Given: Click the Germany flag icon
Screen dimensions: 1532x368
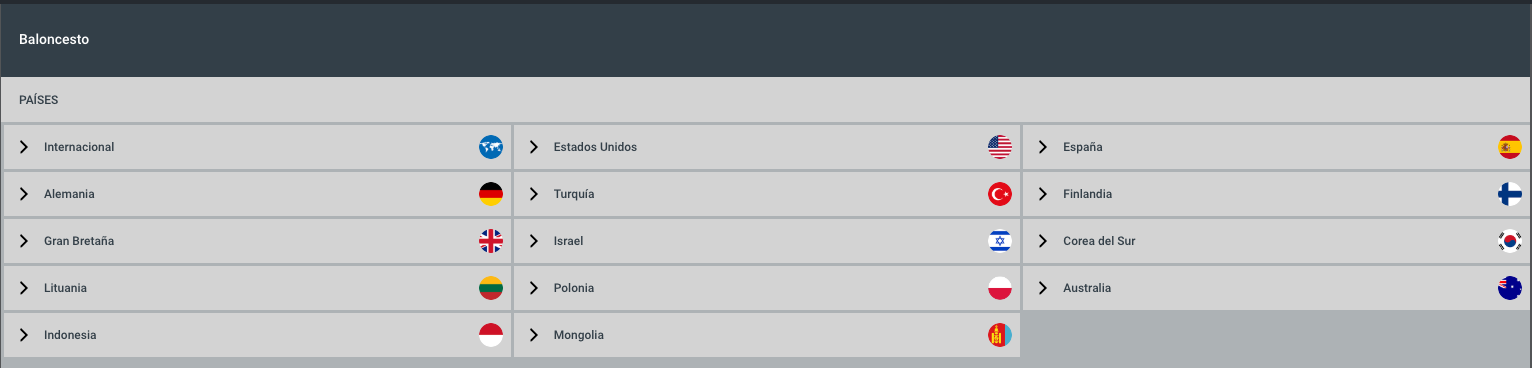Looking at the screenshot, I should 490,194.
